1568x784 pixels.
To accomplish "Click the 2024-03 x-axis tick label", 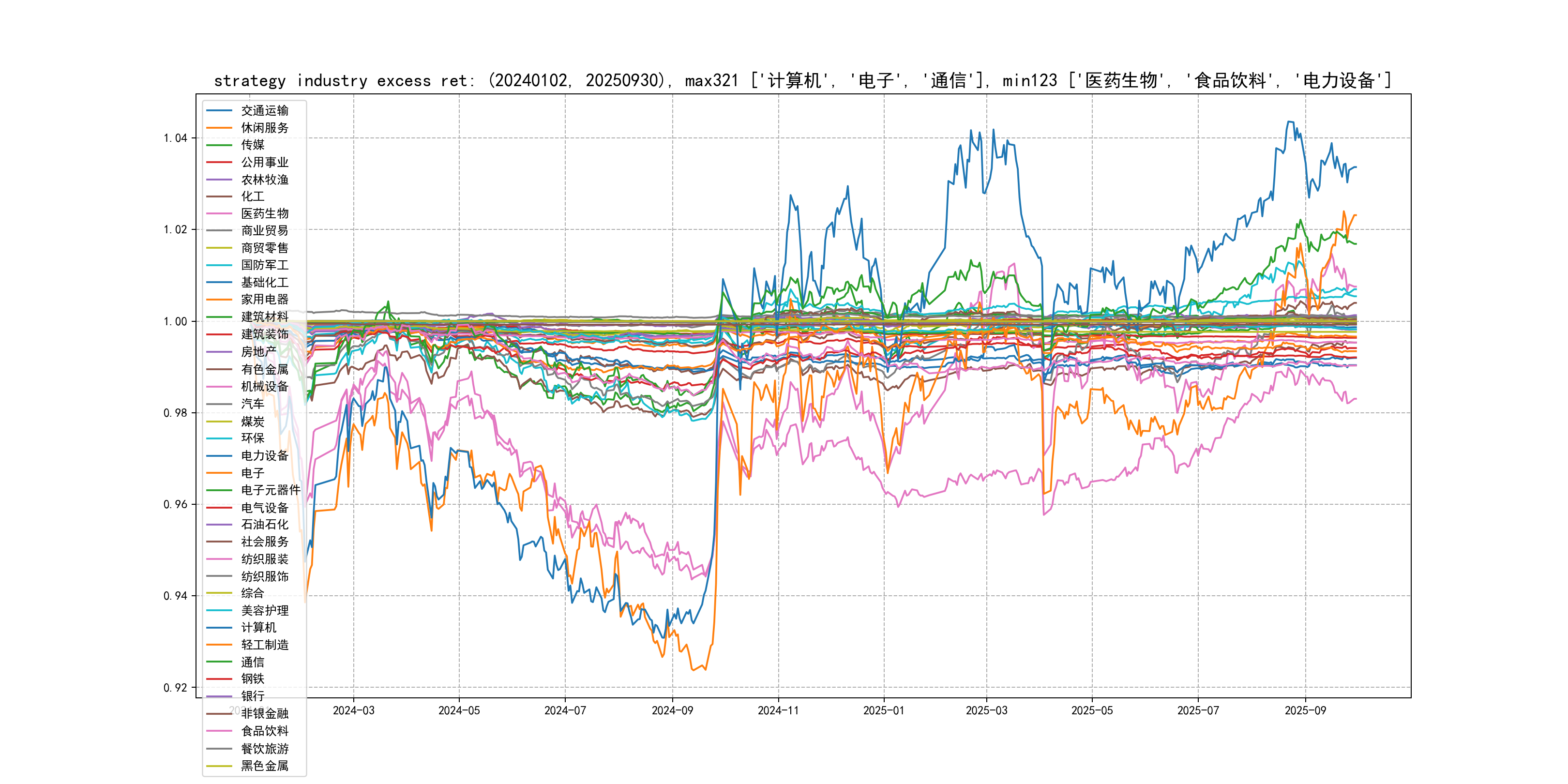I will (x=354, y=710).
